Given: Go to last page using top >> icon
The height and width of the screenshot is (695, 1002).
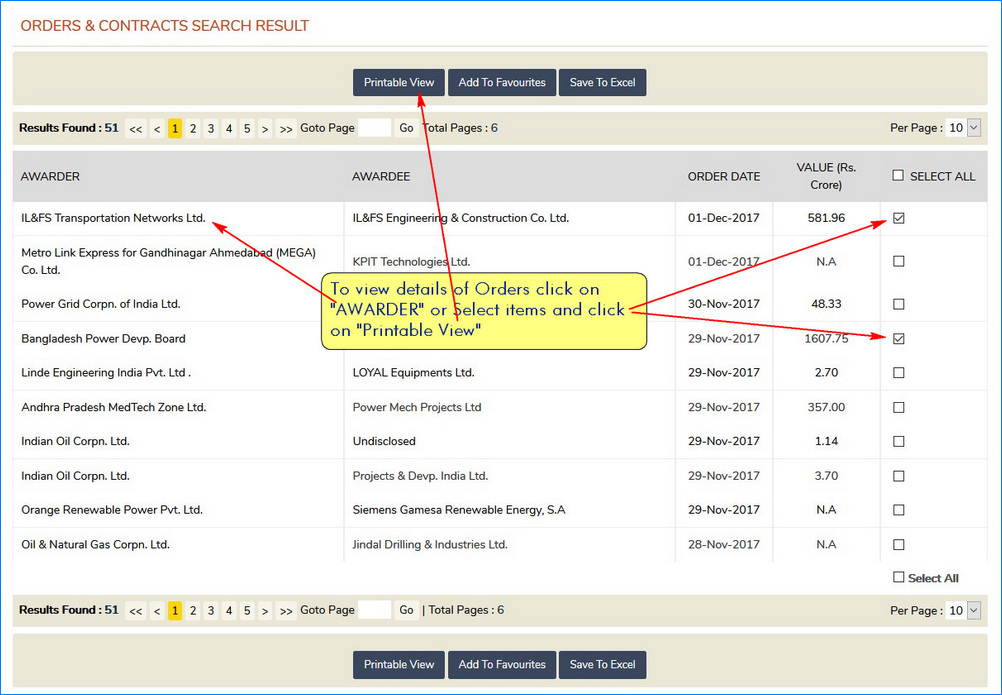Looking at the screenshot, I should coord(286,129).
